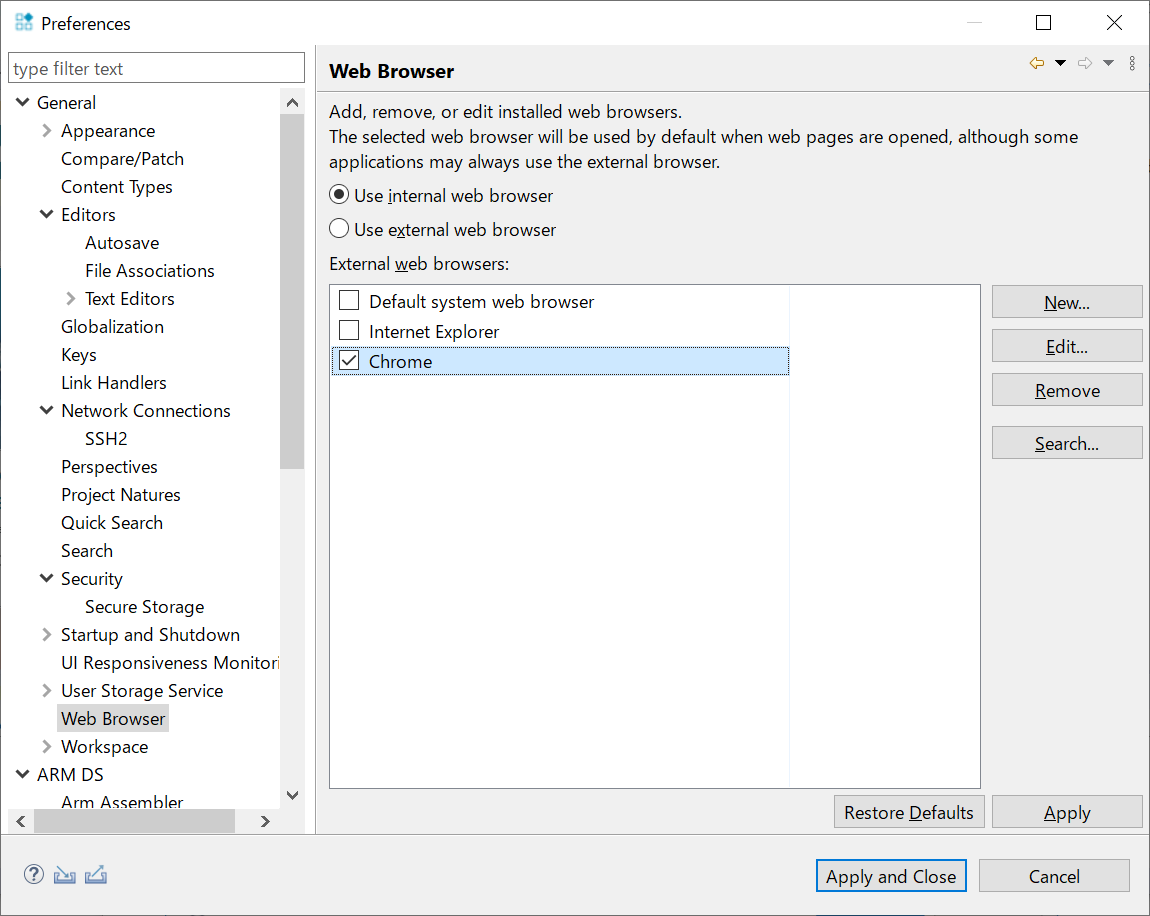
Task: Collapse the ARM DS tree node
Action: (x=23, y=774)
